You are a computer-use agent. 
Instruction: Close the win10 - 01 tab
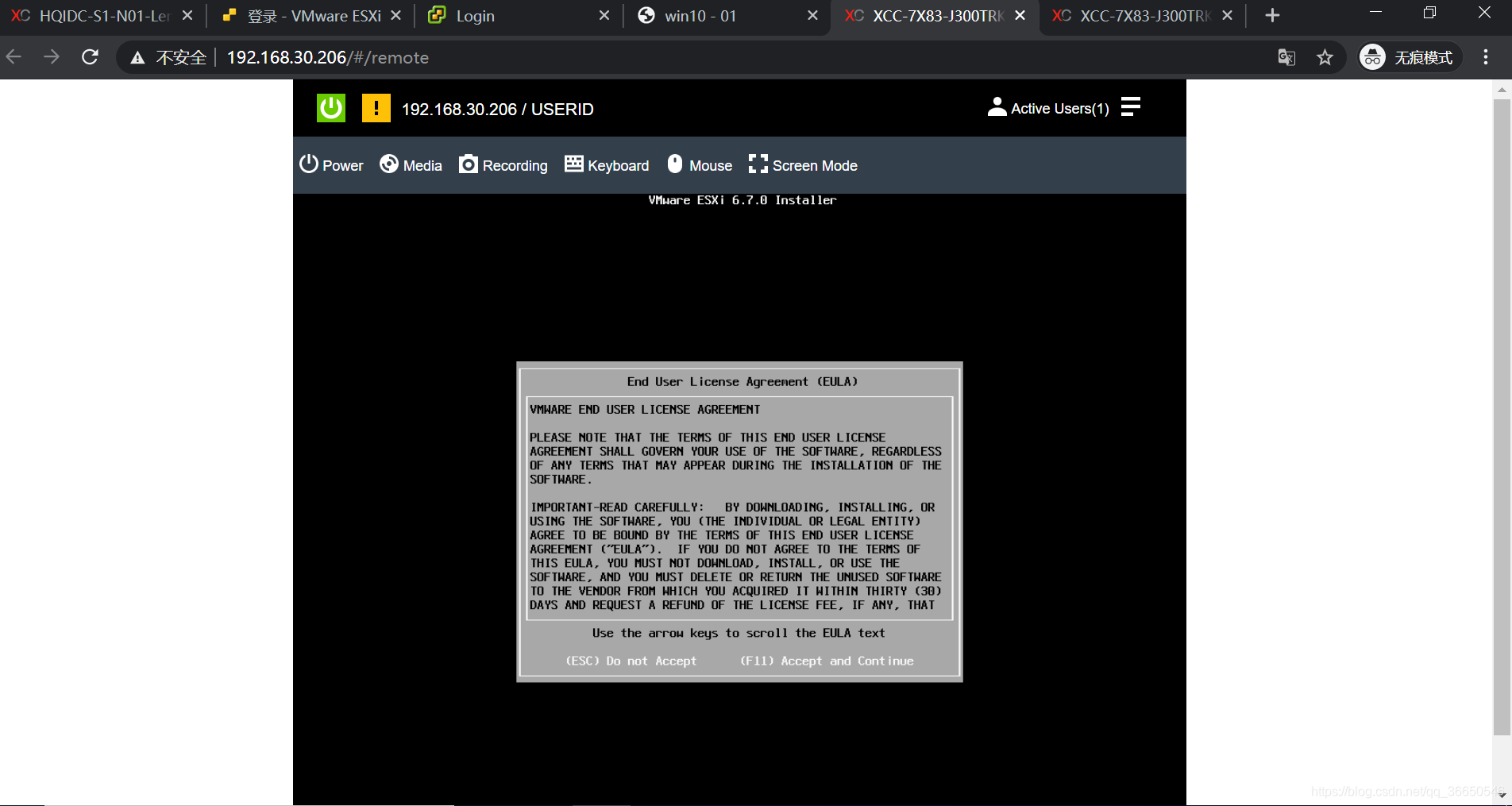(812, 15)
